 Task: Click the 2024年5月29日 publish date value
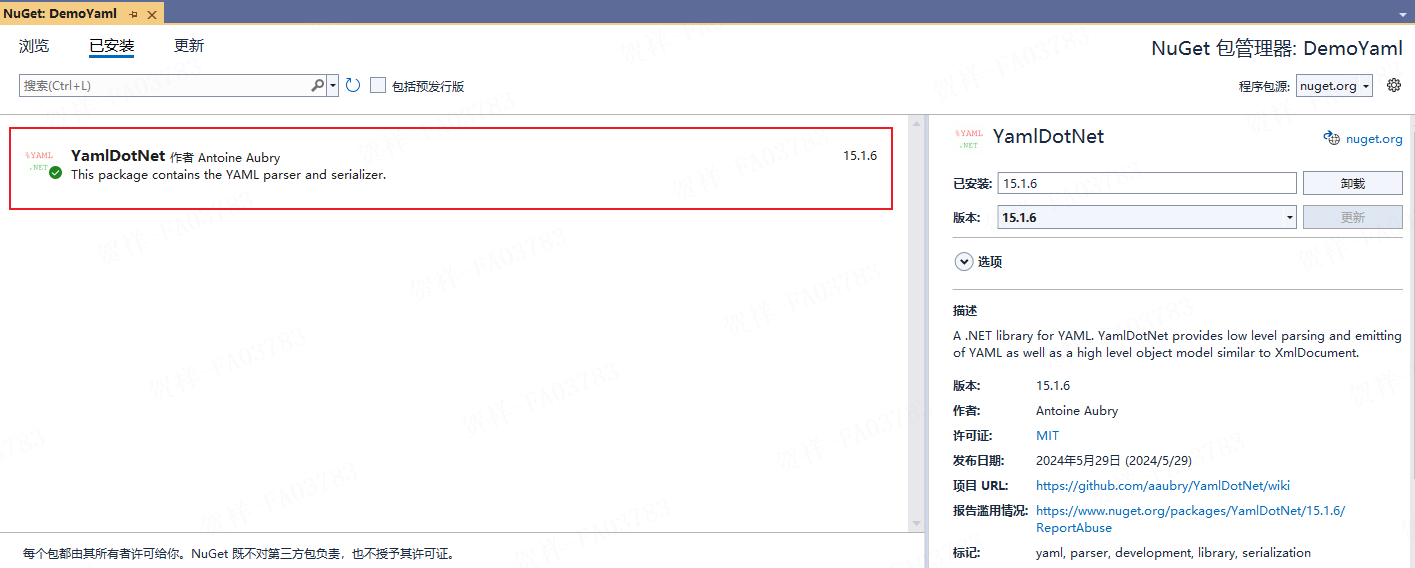point(1114,461)
